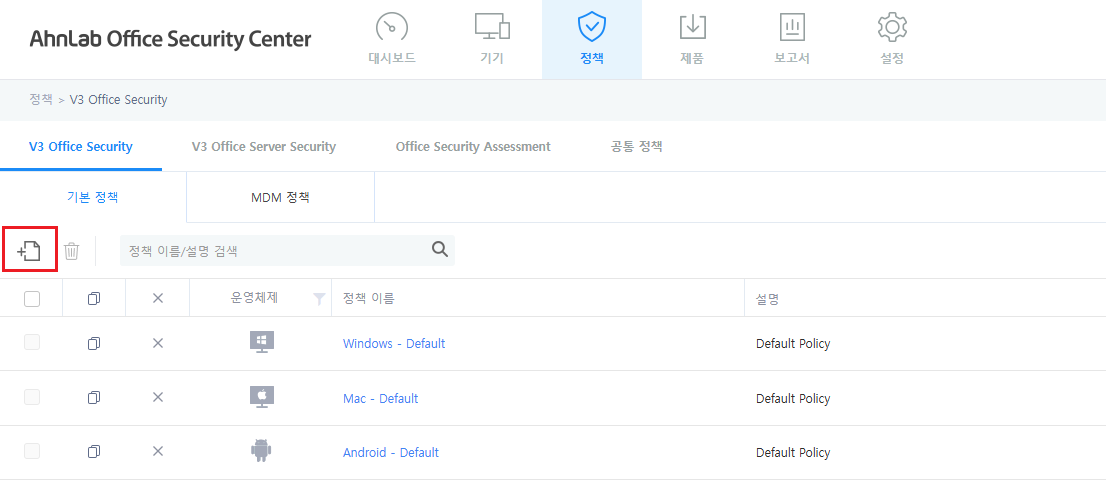Image resolution: width=1106 pixels, height=486 pixels.
Task: Open the 제품 download icon
Action: click(692, 27)
